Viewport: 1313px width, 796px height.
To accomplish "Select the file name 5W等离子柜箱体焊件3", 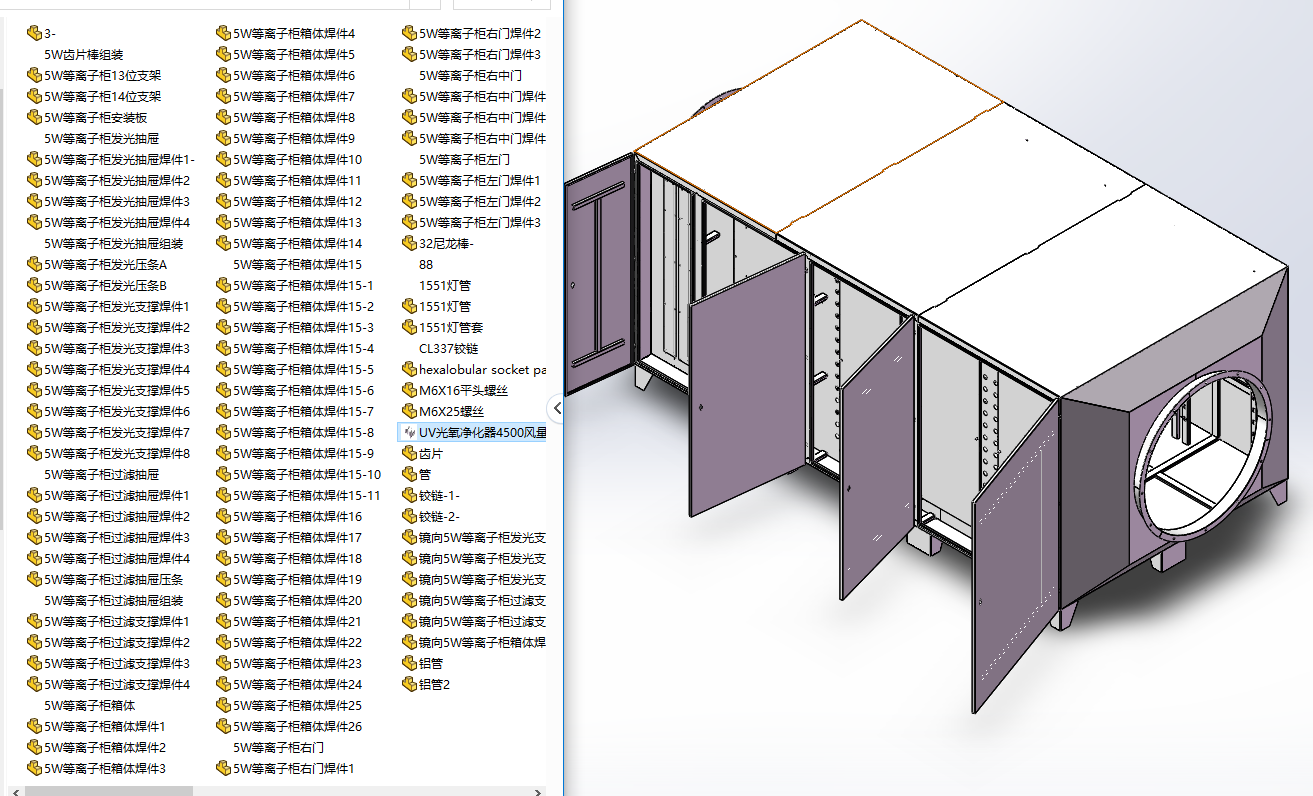I will pos(105,768).
